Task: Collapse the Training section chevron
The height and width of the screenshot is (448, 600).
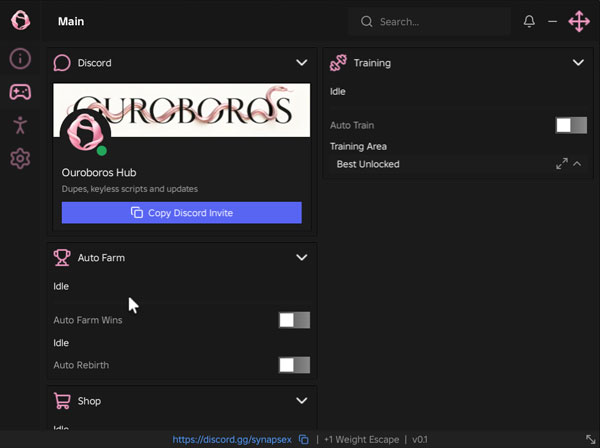Action: point(578,62)
